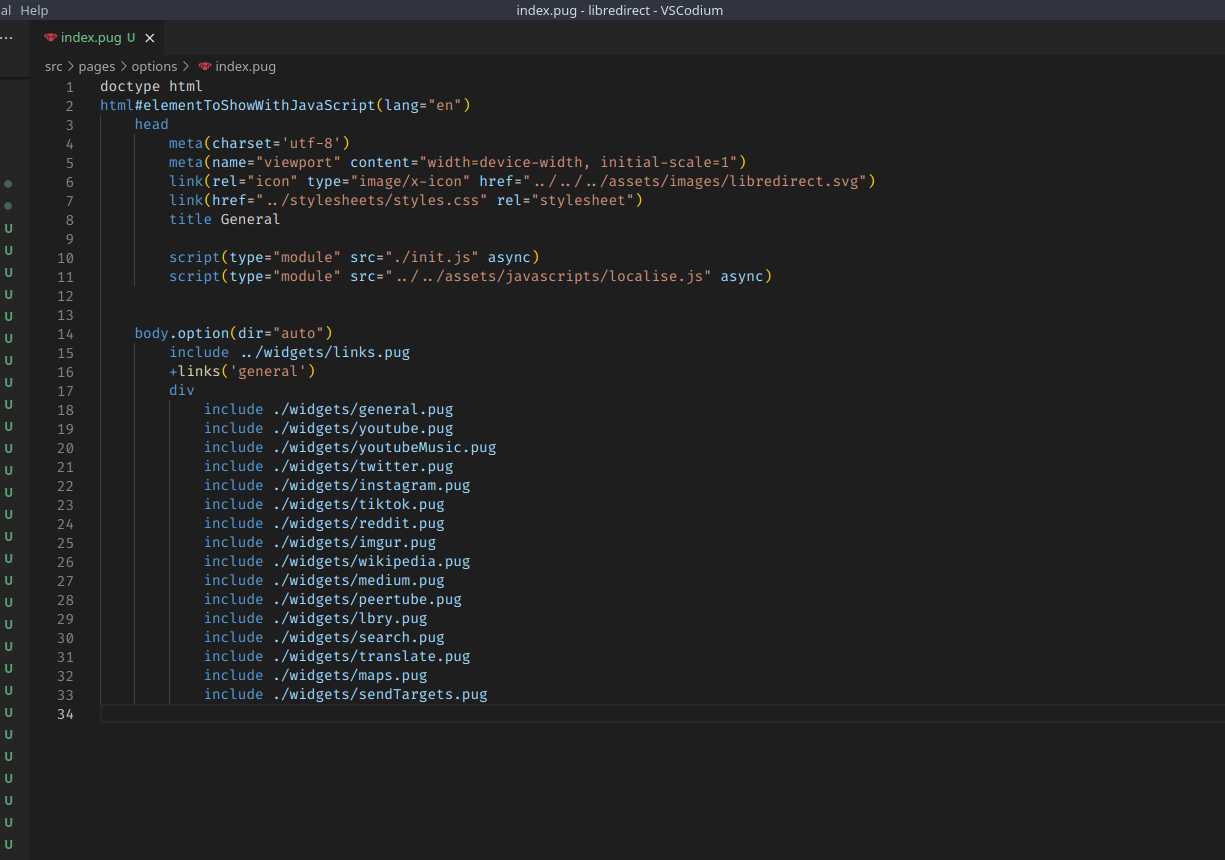The image size is (1225, 860).
Task: Click the "title General" line
Action: tap(225, 220)
